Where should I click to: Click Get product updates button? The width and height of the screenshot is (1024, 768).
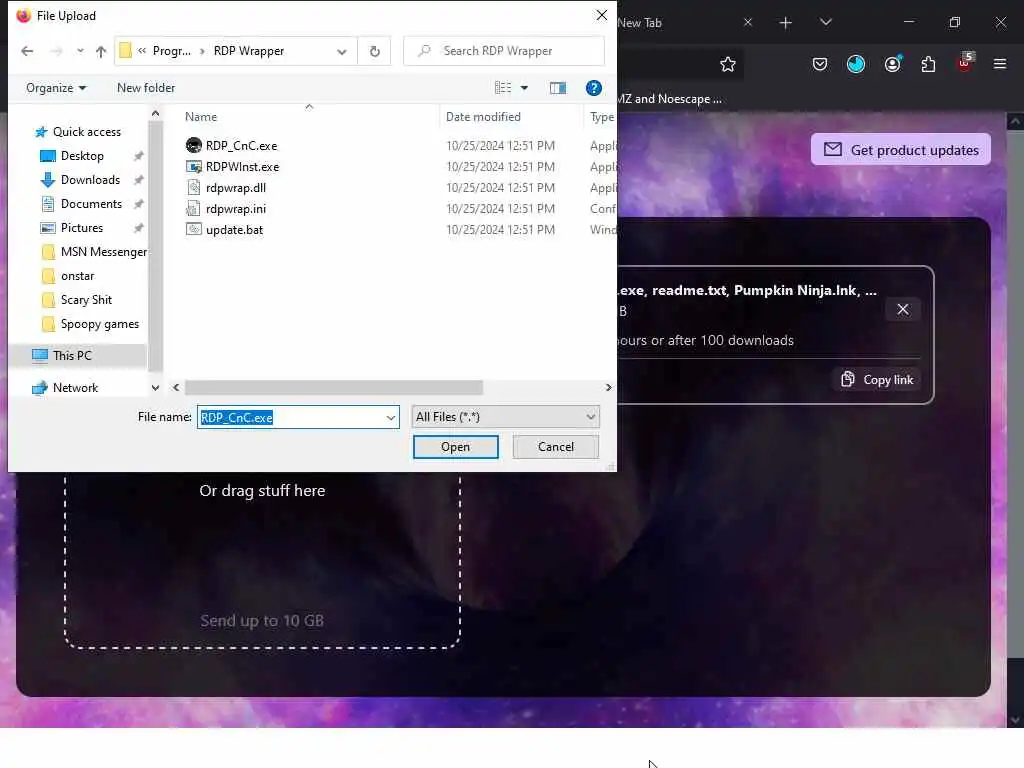[901, 150]
